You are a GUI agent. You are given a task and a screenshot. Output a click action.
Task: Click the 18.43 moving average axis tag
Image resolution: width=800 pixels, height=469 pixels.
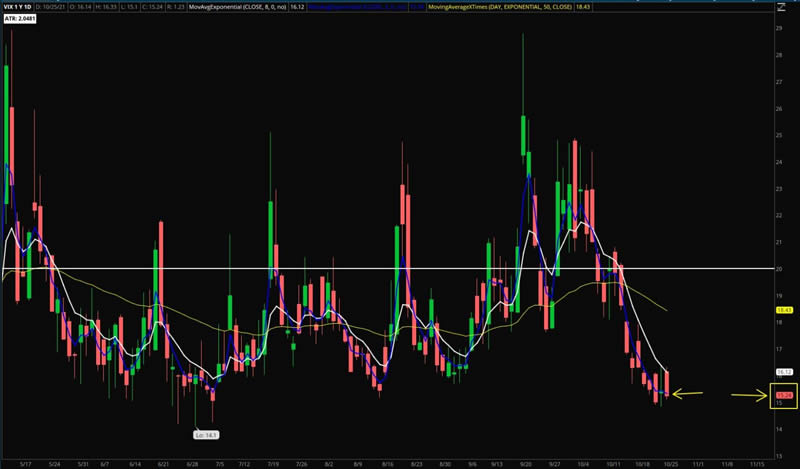point(784,311)
